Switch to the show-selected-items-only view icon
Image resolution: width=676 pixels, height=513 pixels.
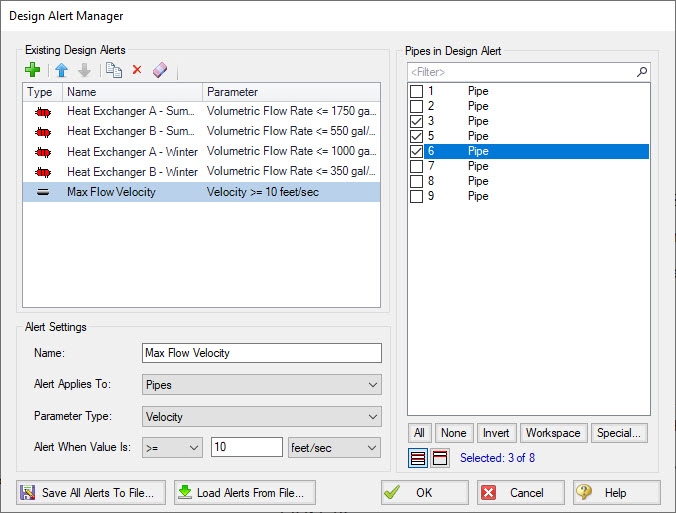[440, 458]
